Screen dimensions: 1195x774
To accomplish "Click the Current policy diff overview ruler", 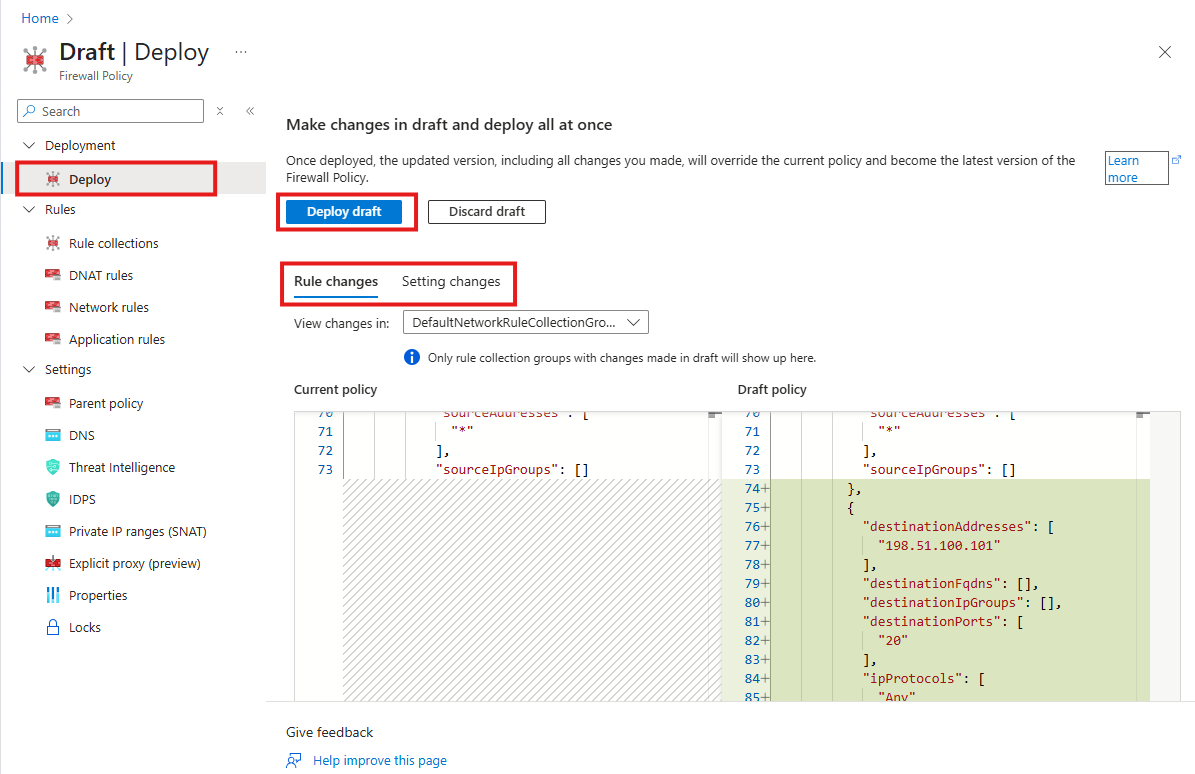I will tap(714, 556).
